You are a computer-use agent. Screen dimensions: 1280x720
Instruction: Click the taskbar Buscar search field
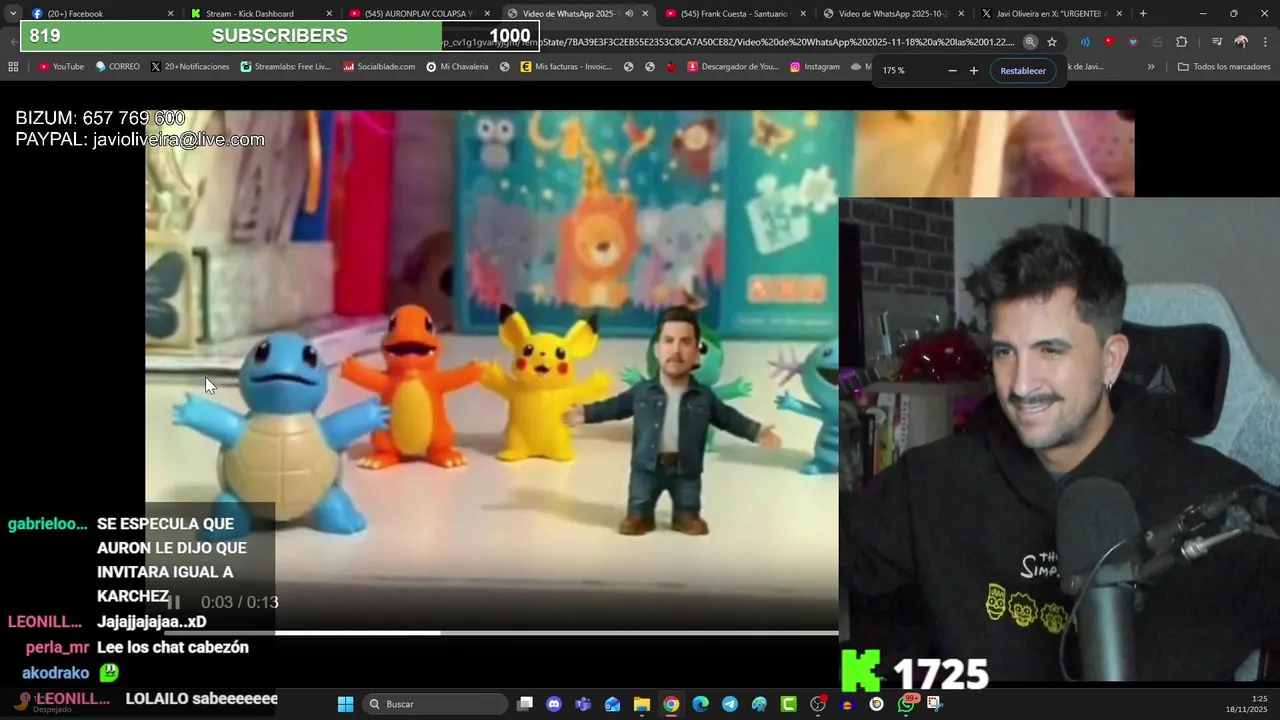tap(434, 704)
